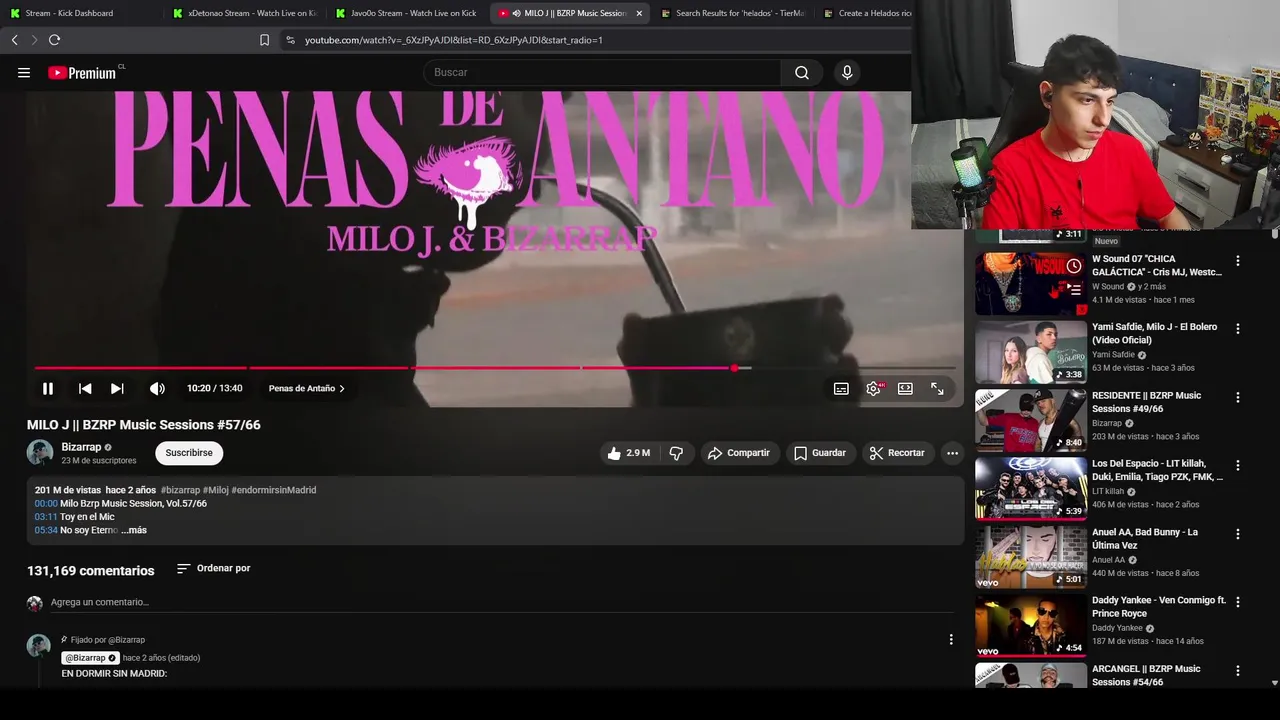
Task: Click #bizarrap hashtag in description
Action: click(180, 490)
